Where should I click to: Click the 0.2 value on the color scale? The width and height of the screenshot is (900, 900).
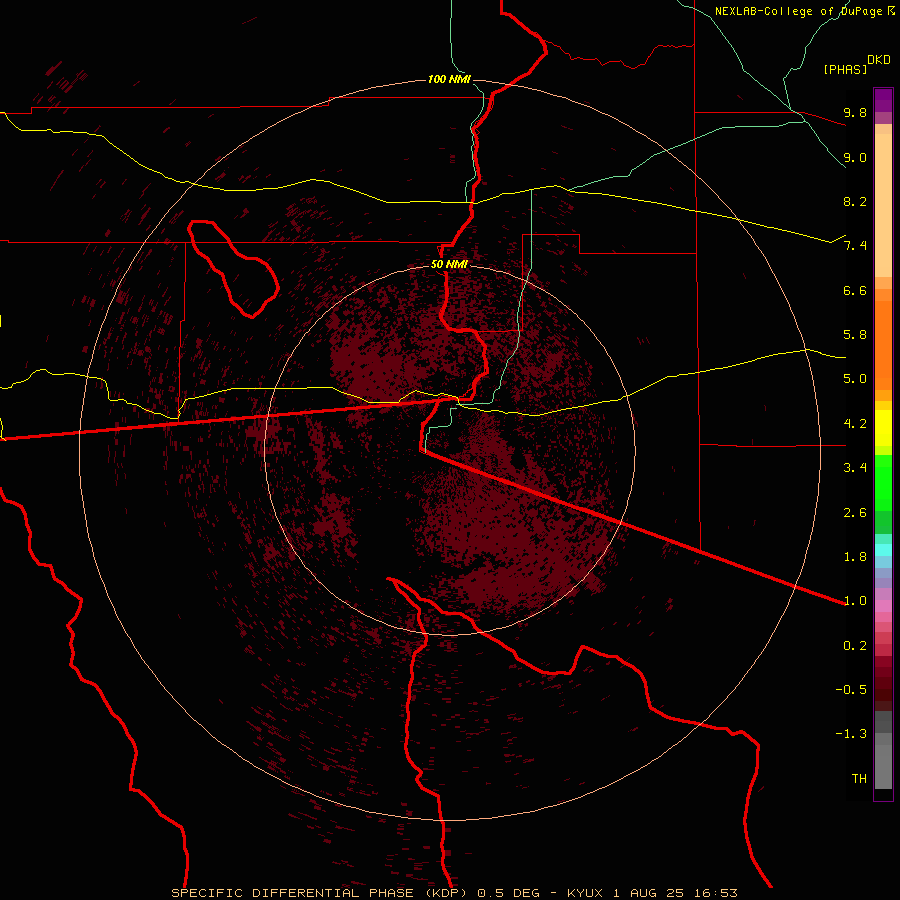855,646
